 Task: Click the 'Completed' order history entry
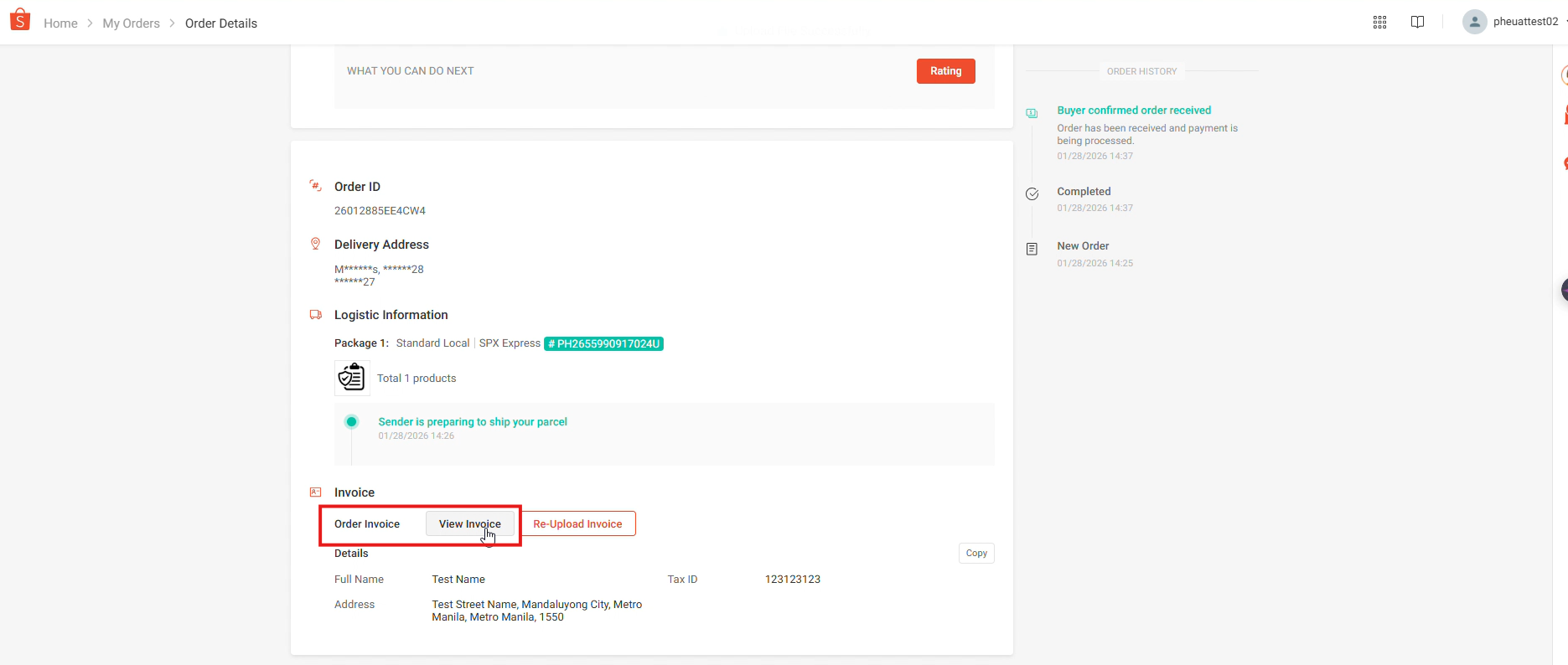[1084, 192]
